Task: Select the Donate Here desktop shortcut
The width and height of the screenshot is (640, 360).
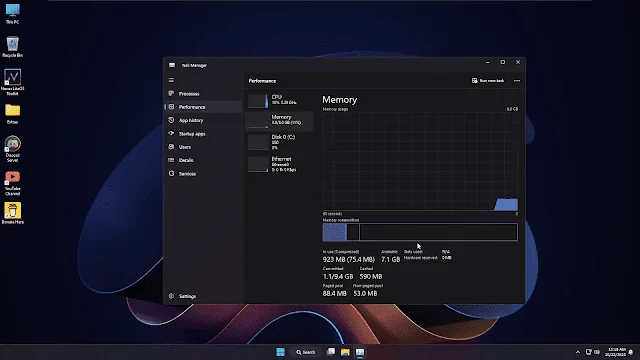Action: 12,213
